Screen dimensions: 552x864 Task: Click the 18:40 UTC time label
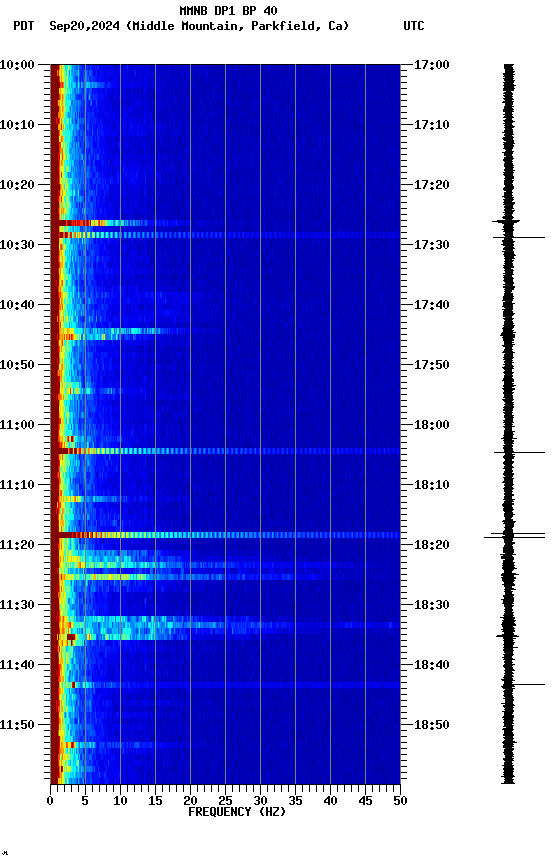431,665
